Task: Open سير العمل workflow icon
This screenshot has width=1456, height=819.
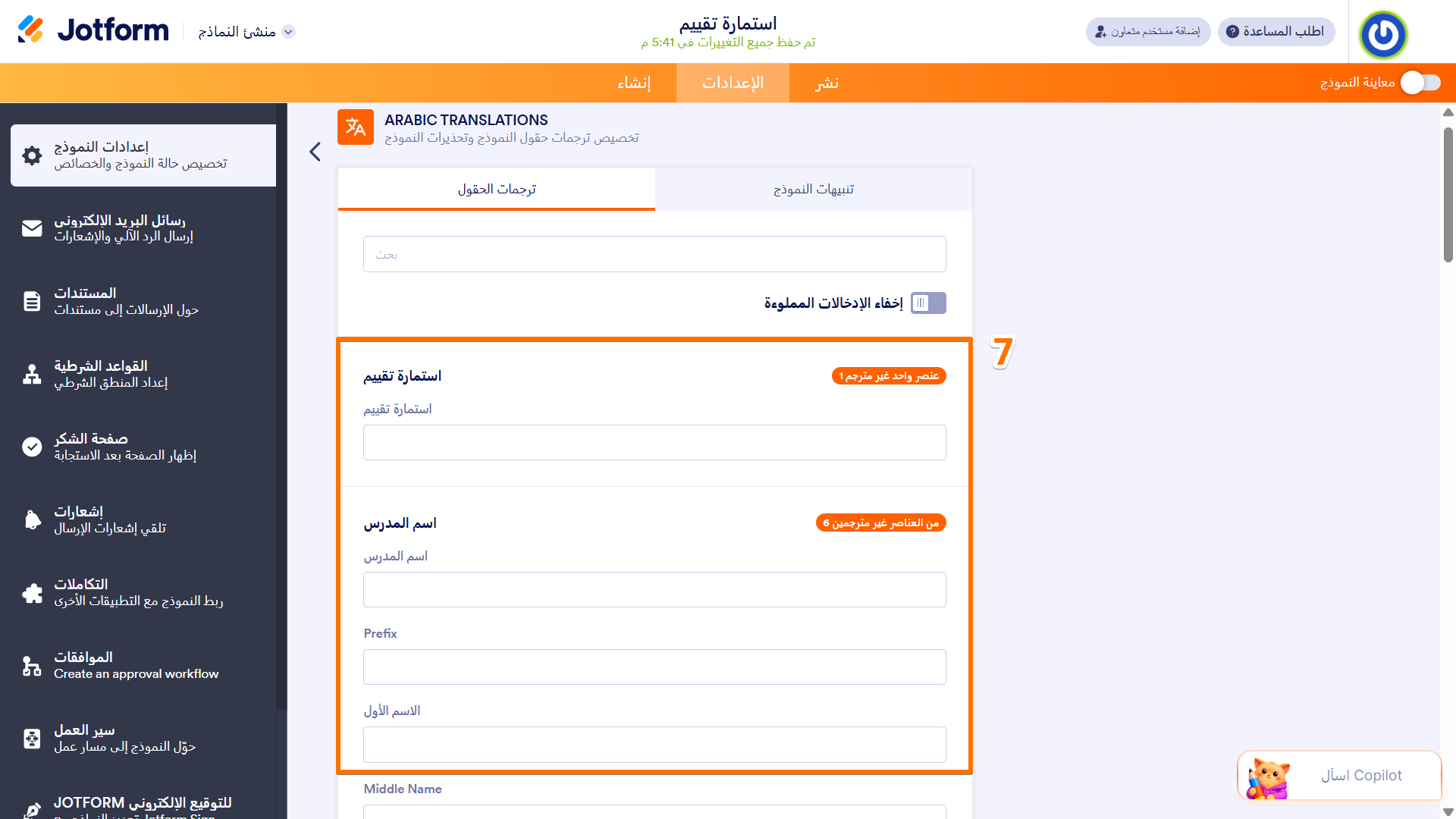Action: tap(32, 738)
